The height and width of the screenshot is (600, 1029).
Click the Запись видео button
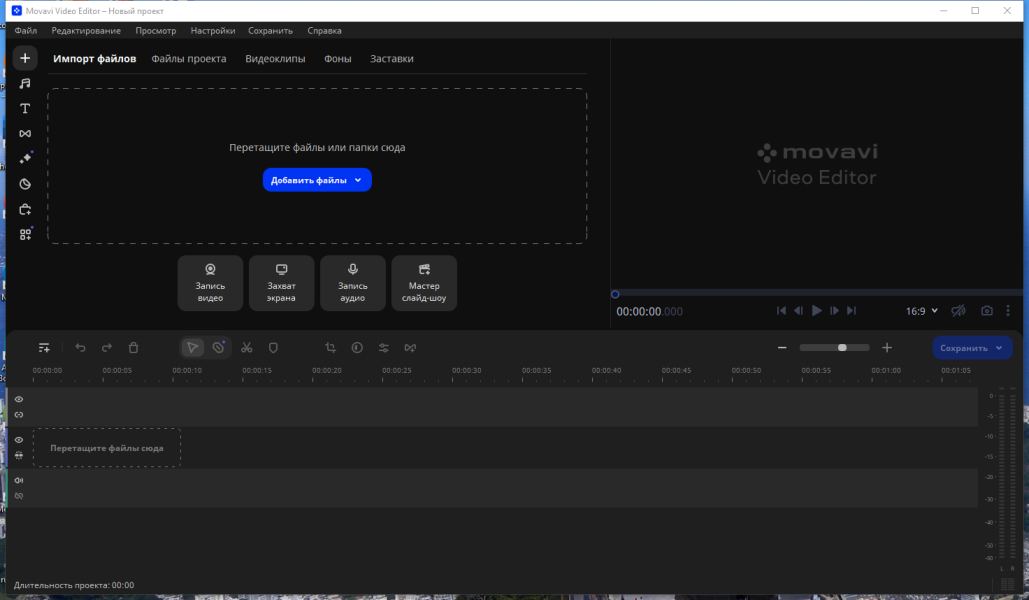coord(210,283)
